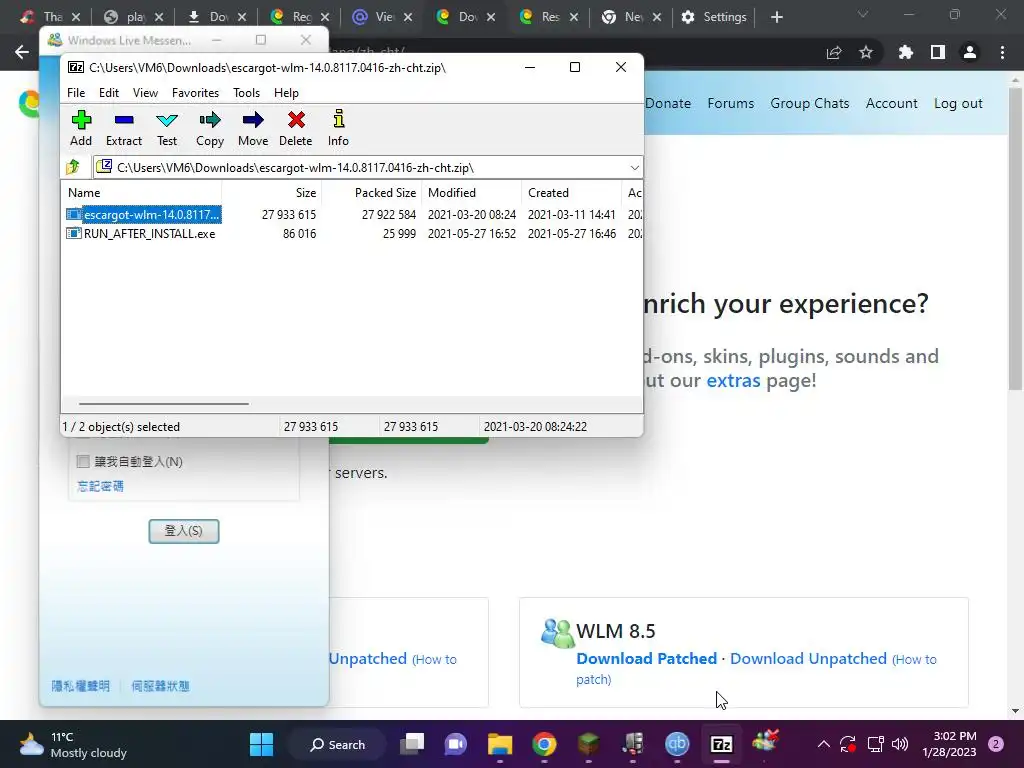Image resolution: width=1024 pixels, height=768 pixels.
Task: Open the server status link in Messenger
Action: tap(161, 686)
